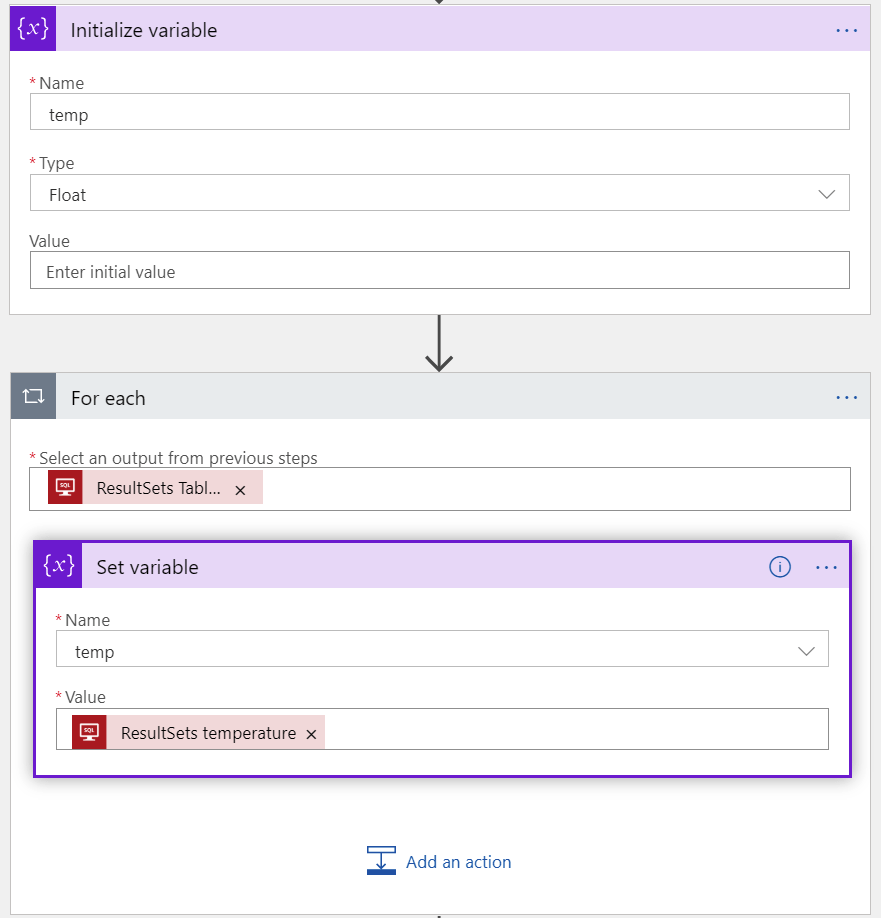Image resolution: width=881 pixels, height=918 pixels.
Task: Click the SQL icon on ResultSets Table token
Action: click(x=65, y=487)
